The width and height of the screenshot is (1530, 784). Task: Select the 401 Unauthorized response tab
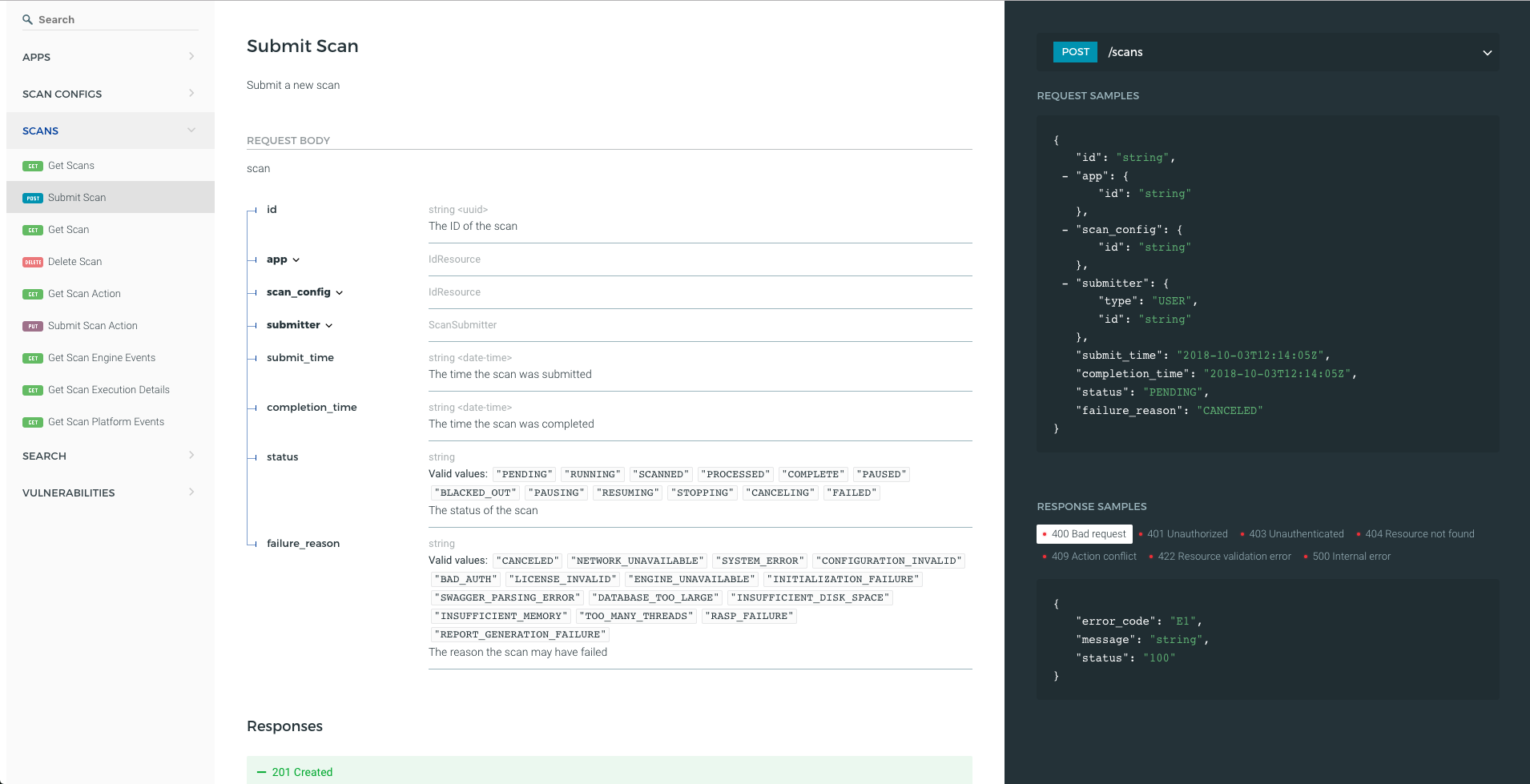[1186, 534]
